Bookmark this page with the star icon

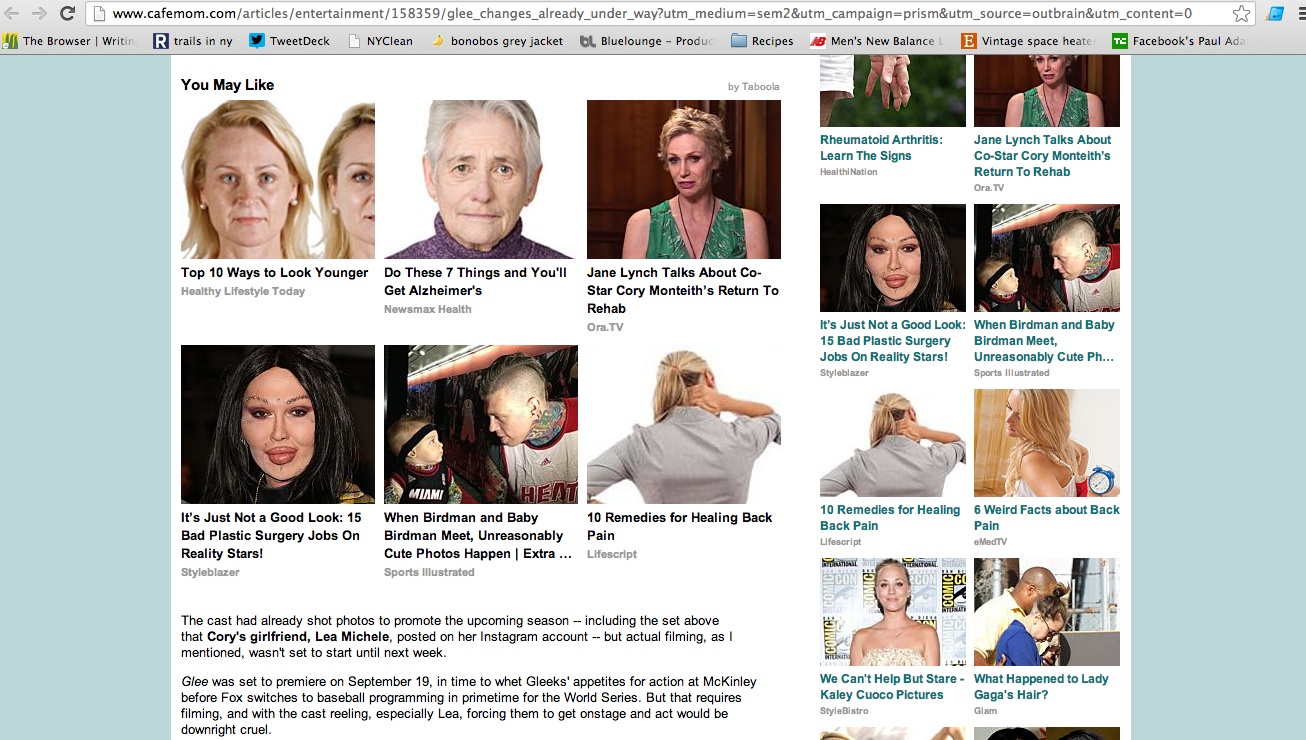(x=1241, y=14)
